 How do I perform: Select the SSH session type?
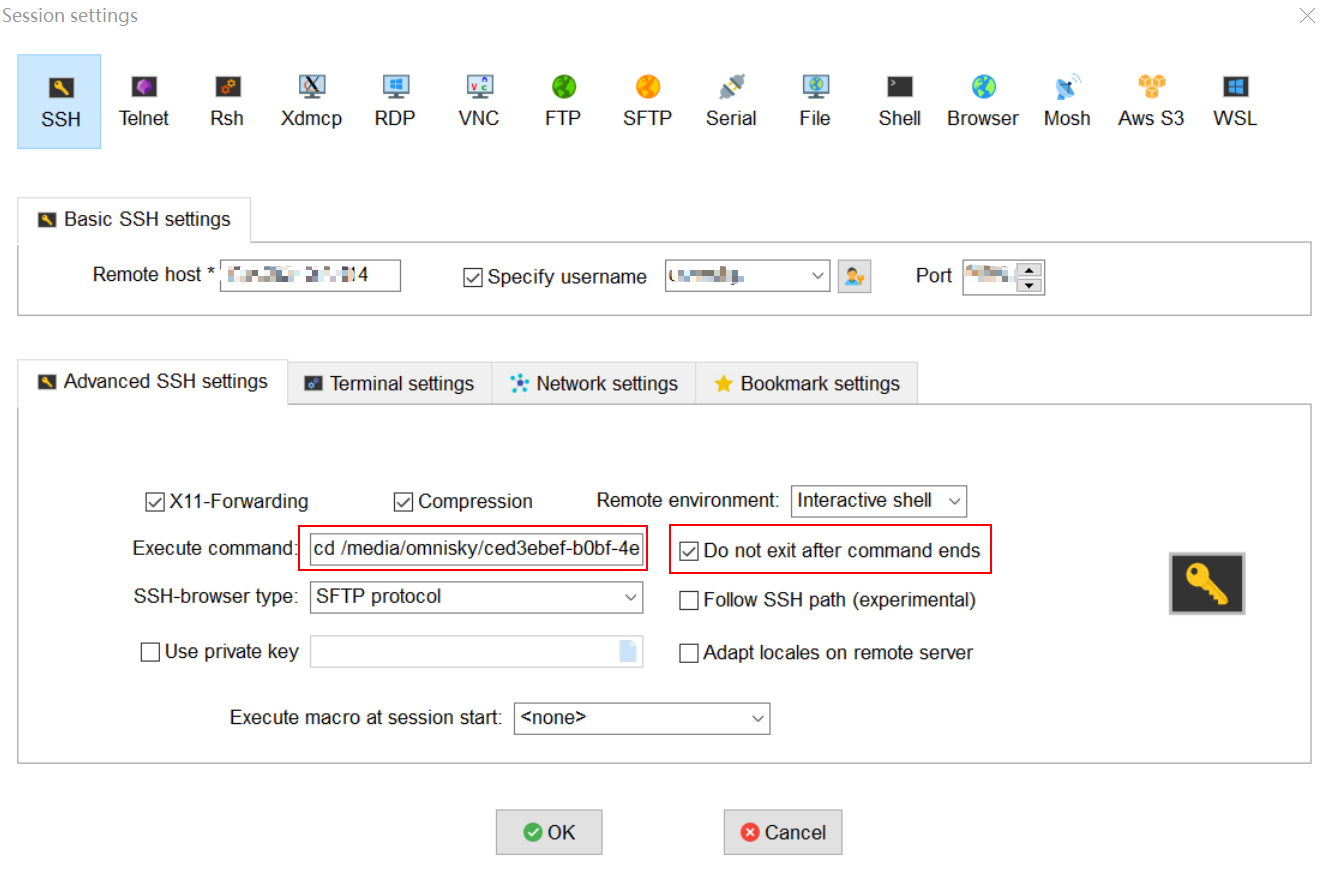59,100
